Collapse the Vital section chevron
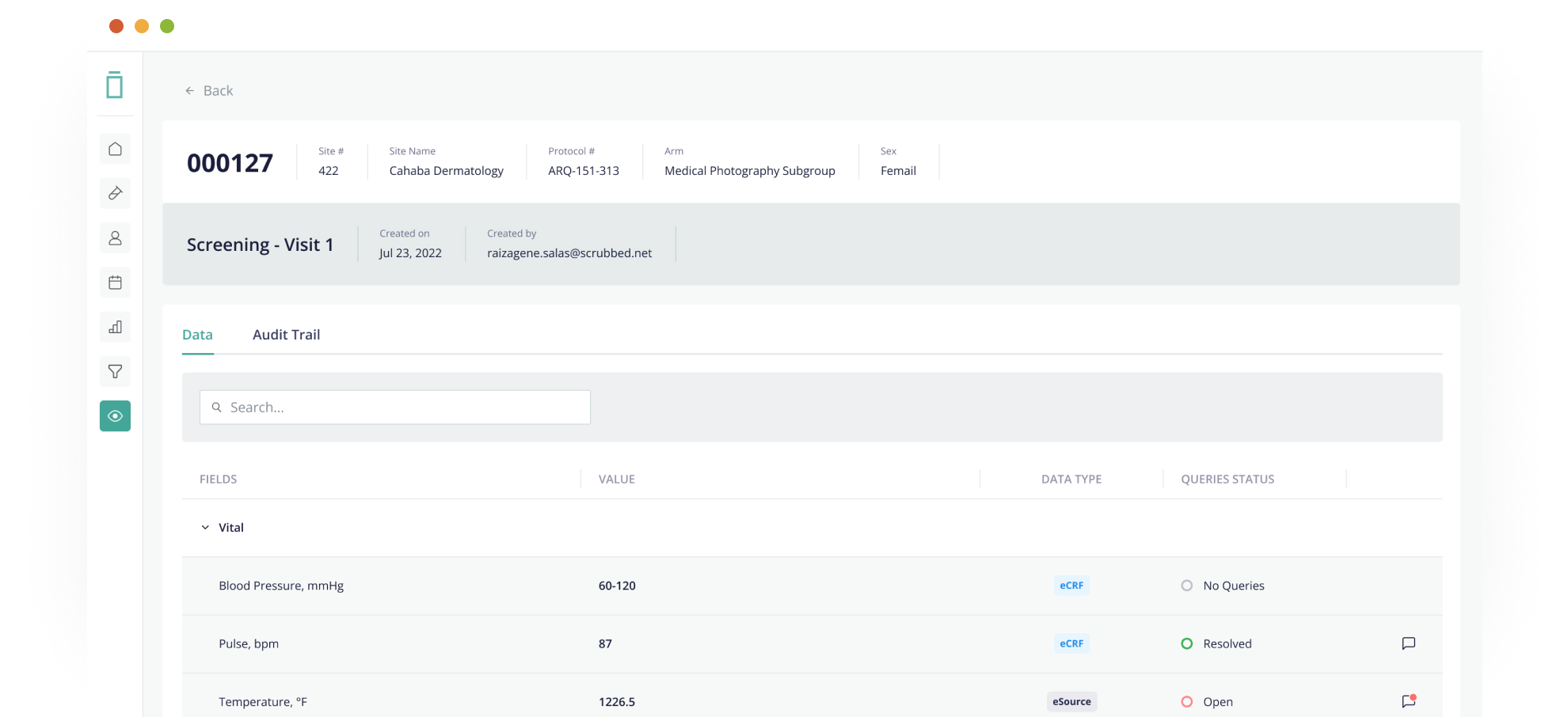 click(205, 528)
